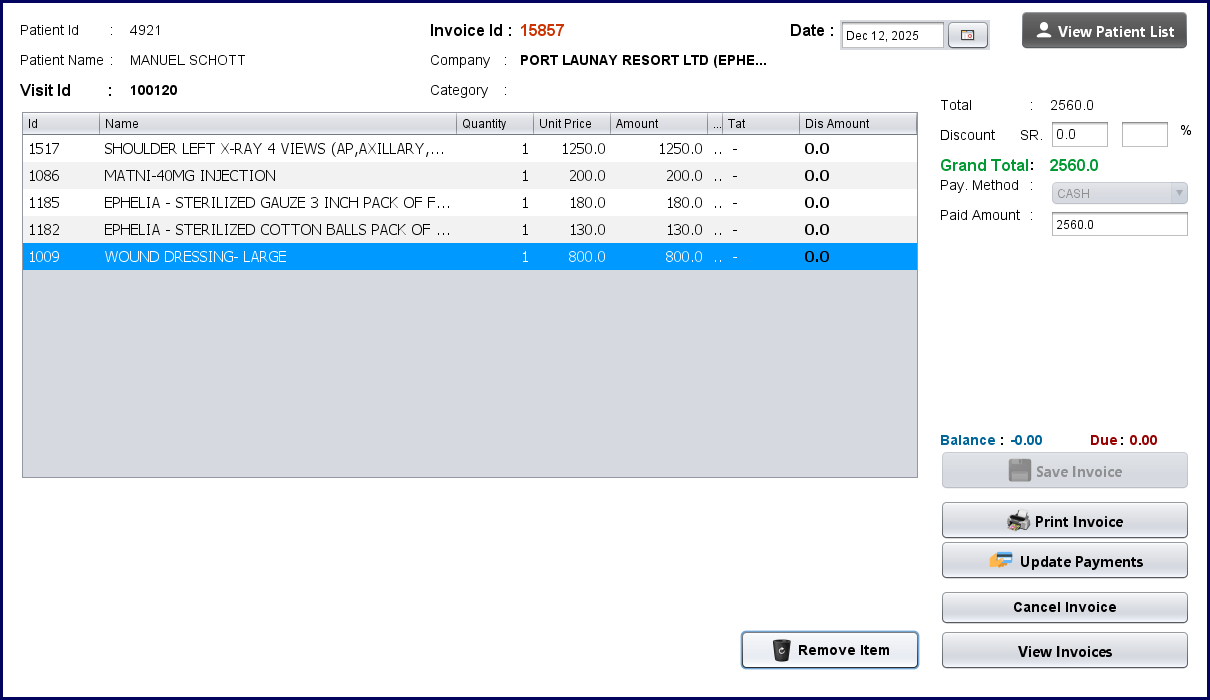
Task: Select the STERILIZED COTTON BALLS row
Action: tap(277, 230)
